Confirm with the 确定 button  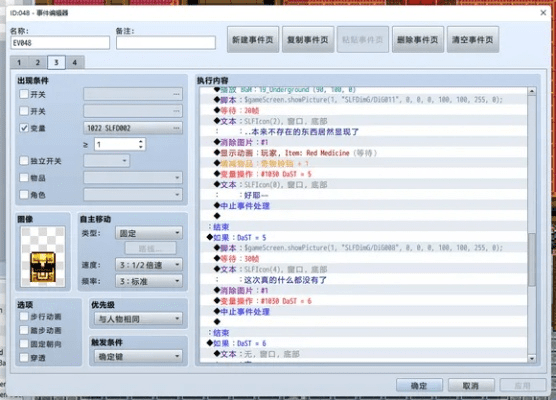pyautogui.click(x=419, y=385)
